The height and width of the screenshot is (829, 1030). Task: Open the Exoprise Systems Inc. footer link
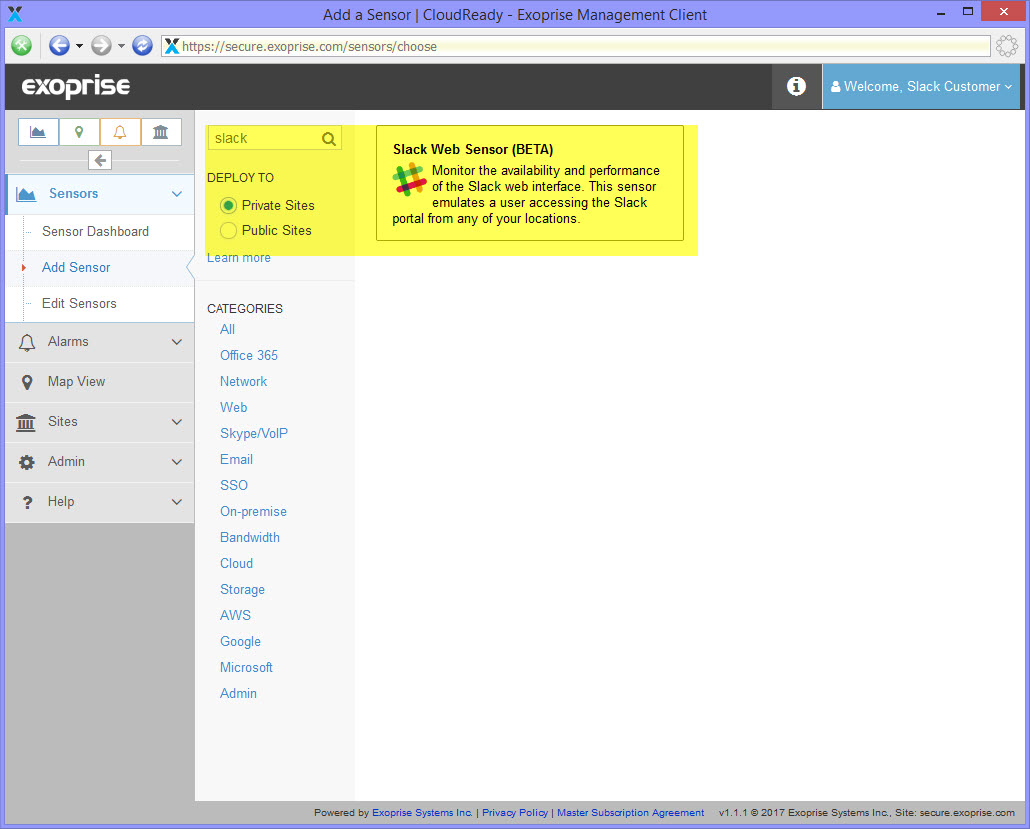coord(422,813)
